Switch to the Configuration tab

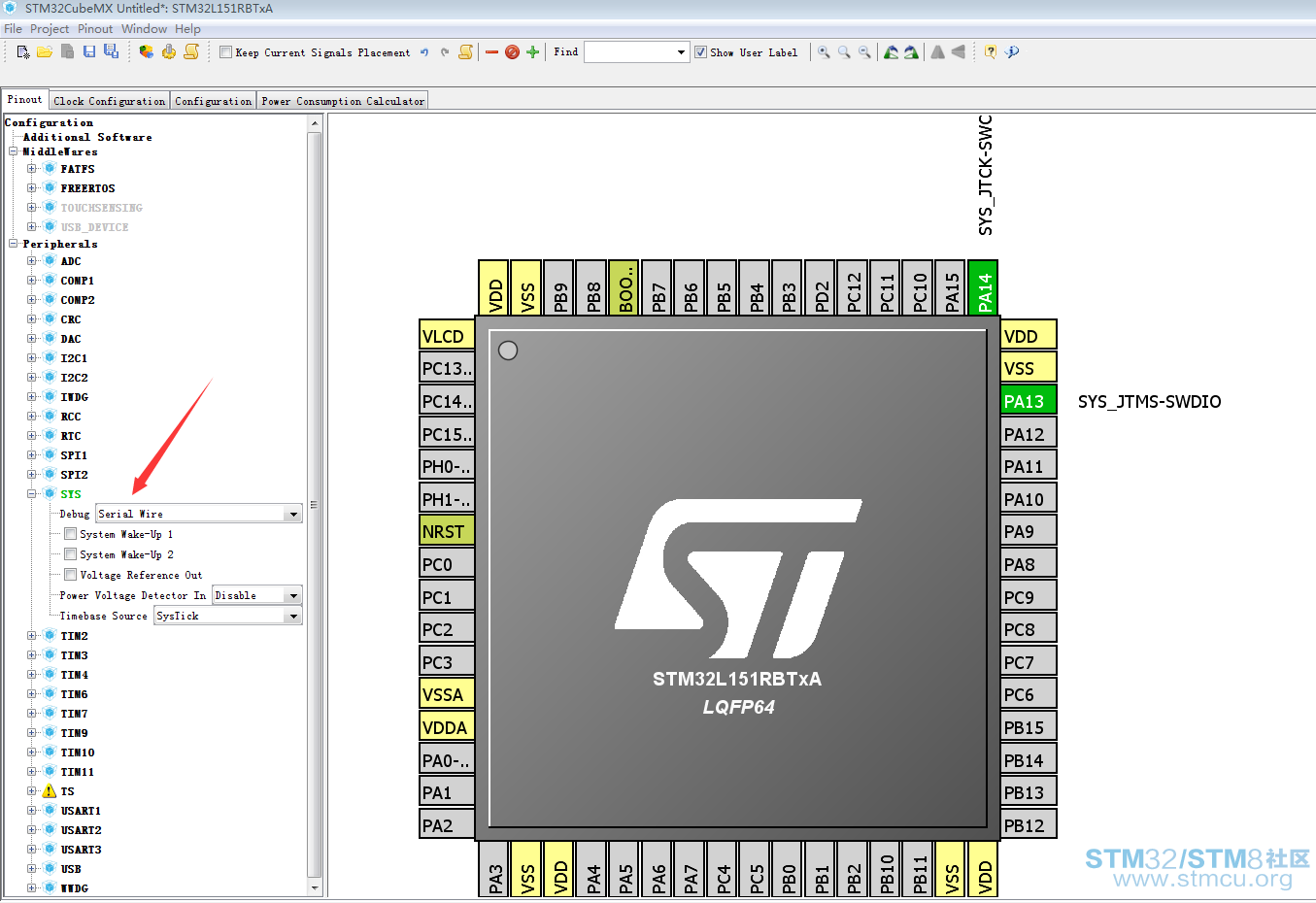214,101
